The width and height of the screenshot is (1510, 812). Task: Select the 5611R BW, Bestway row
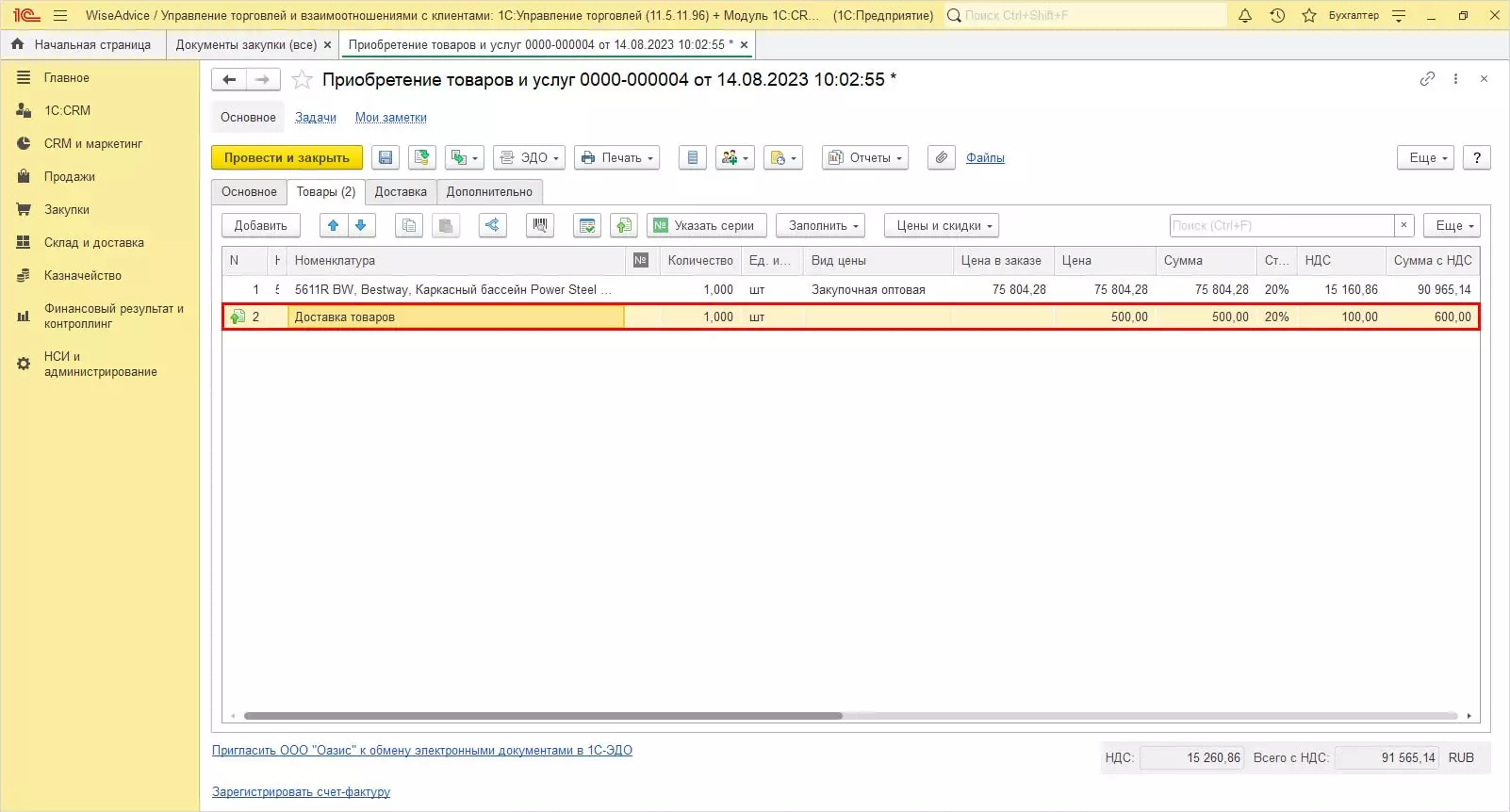click(851, 289)
